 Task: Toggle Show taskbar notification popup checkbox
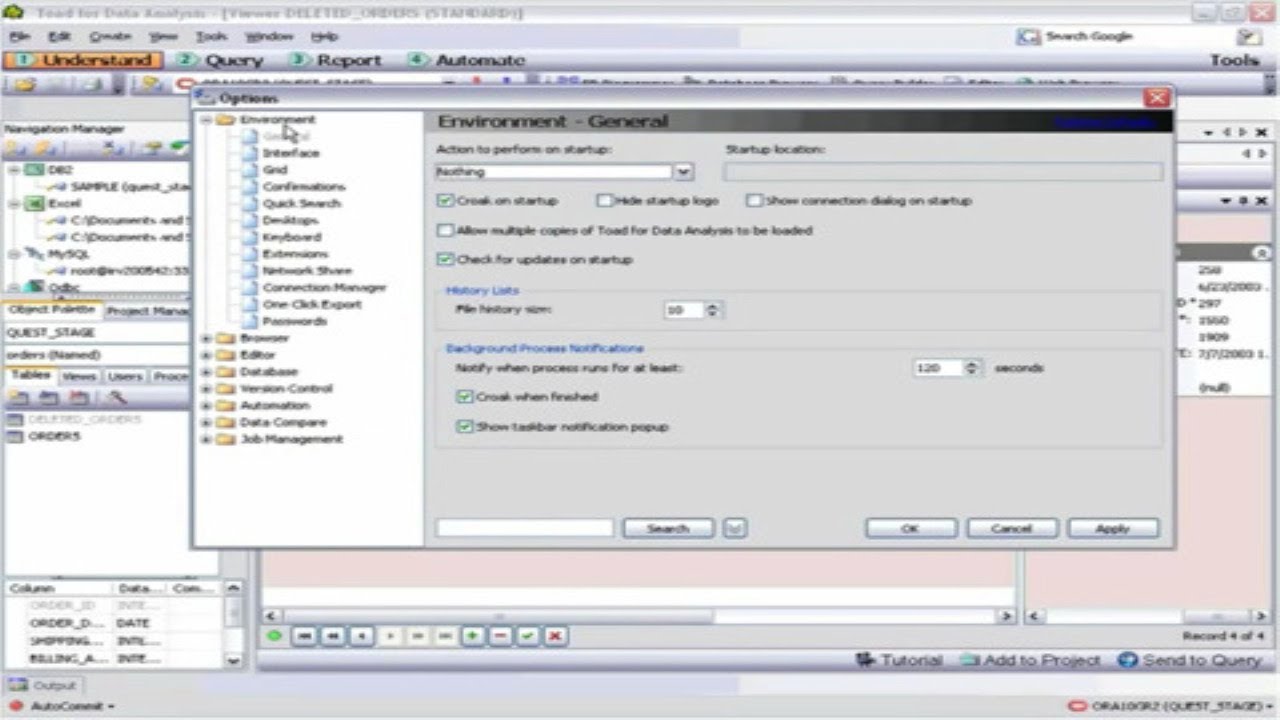click(x=464, y=426)
